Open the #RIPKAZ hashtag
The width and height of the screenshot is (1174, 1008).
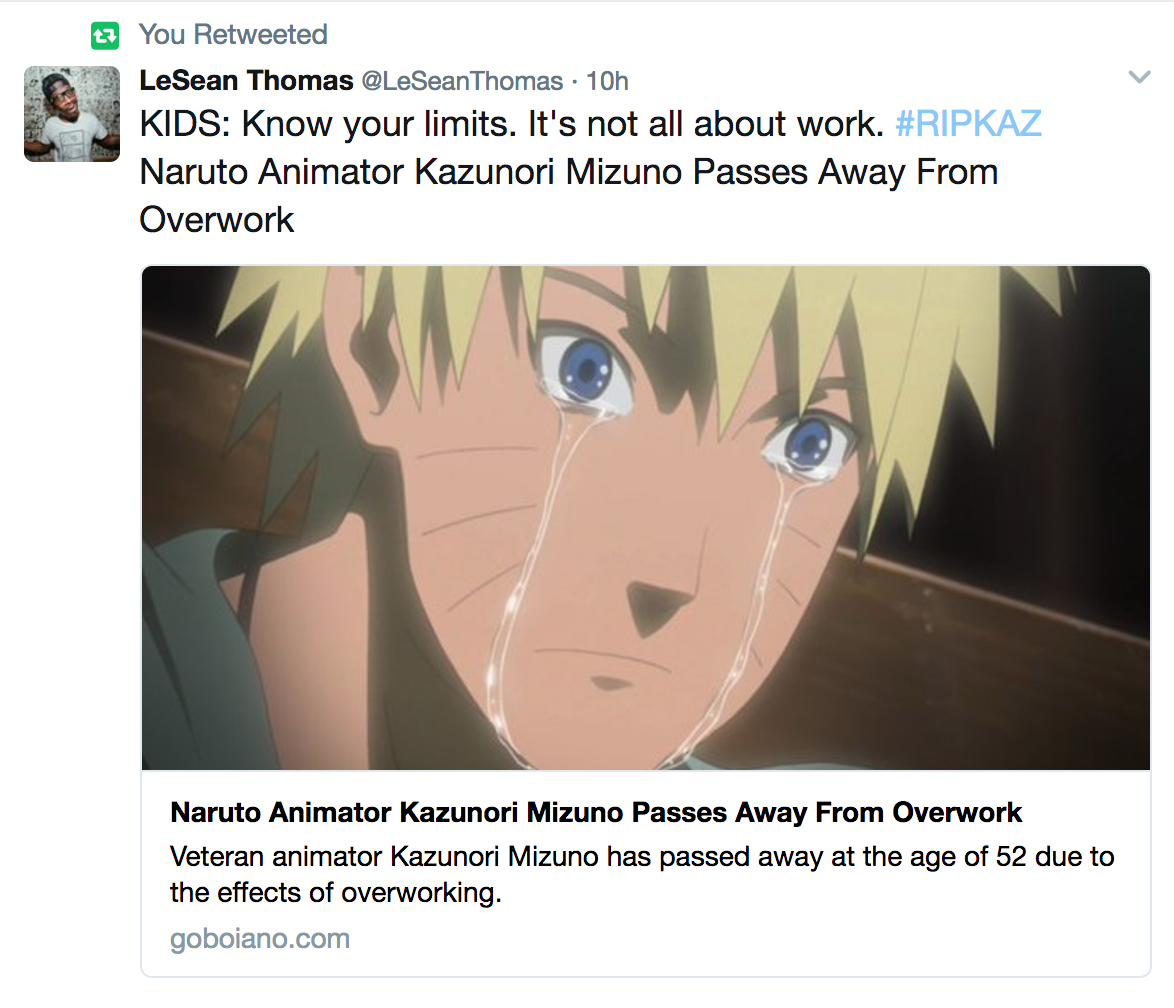968,124
